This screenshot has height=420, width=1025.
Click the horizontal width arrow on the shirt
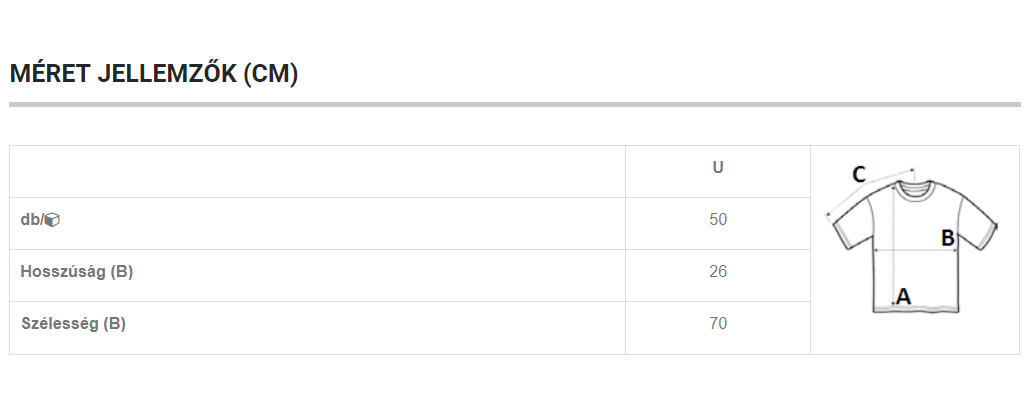[915, 249]
